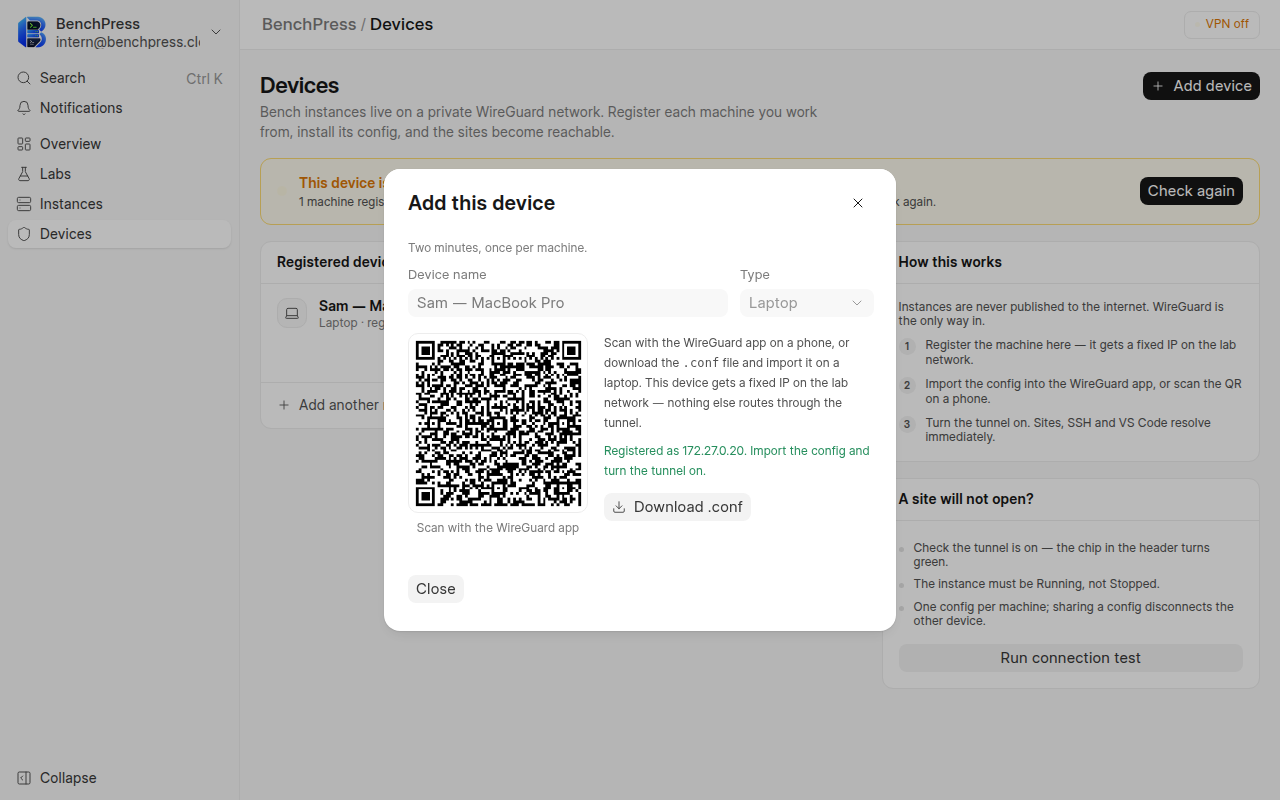1280x800 pixels.
Task: Click the 'Two minutes, once per machine.' text
Action: (x=497, y=248)
